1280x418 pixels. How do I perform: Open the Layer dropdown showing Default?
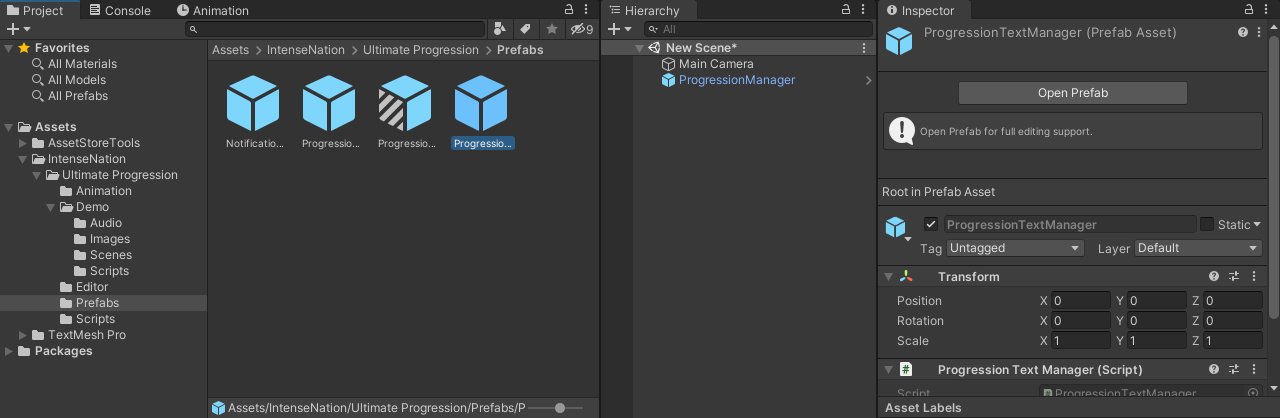tap(1198, 248)
